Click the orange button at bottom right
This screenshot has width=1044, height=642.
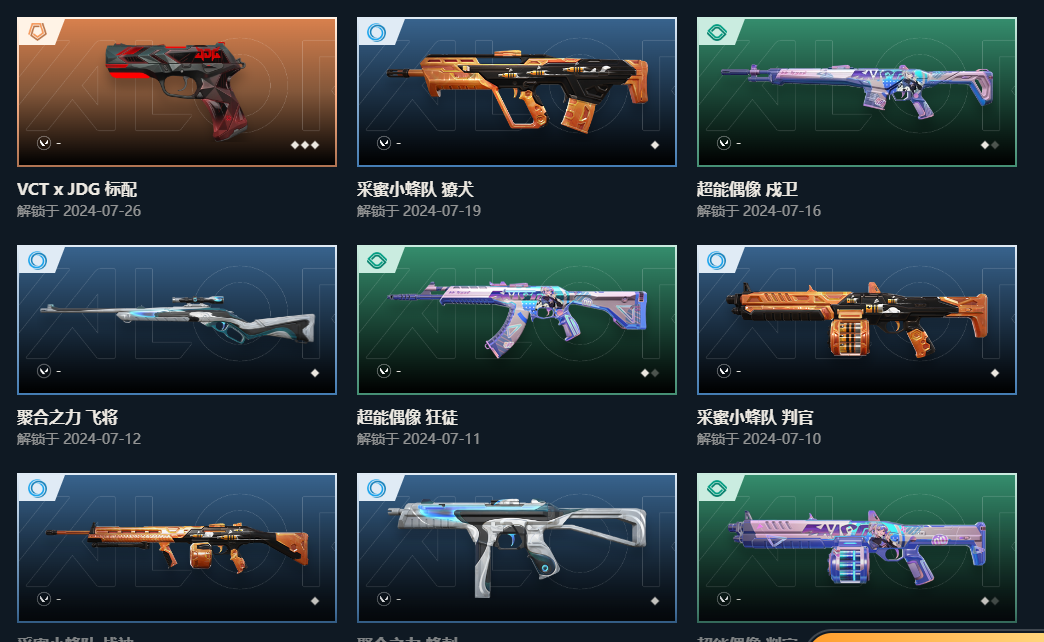coord(927,637)
